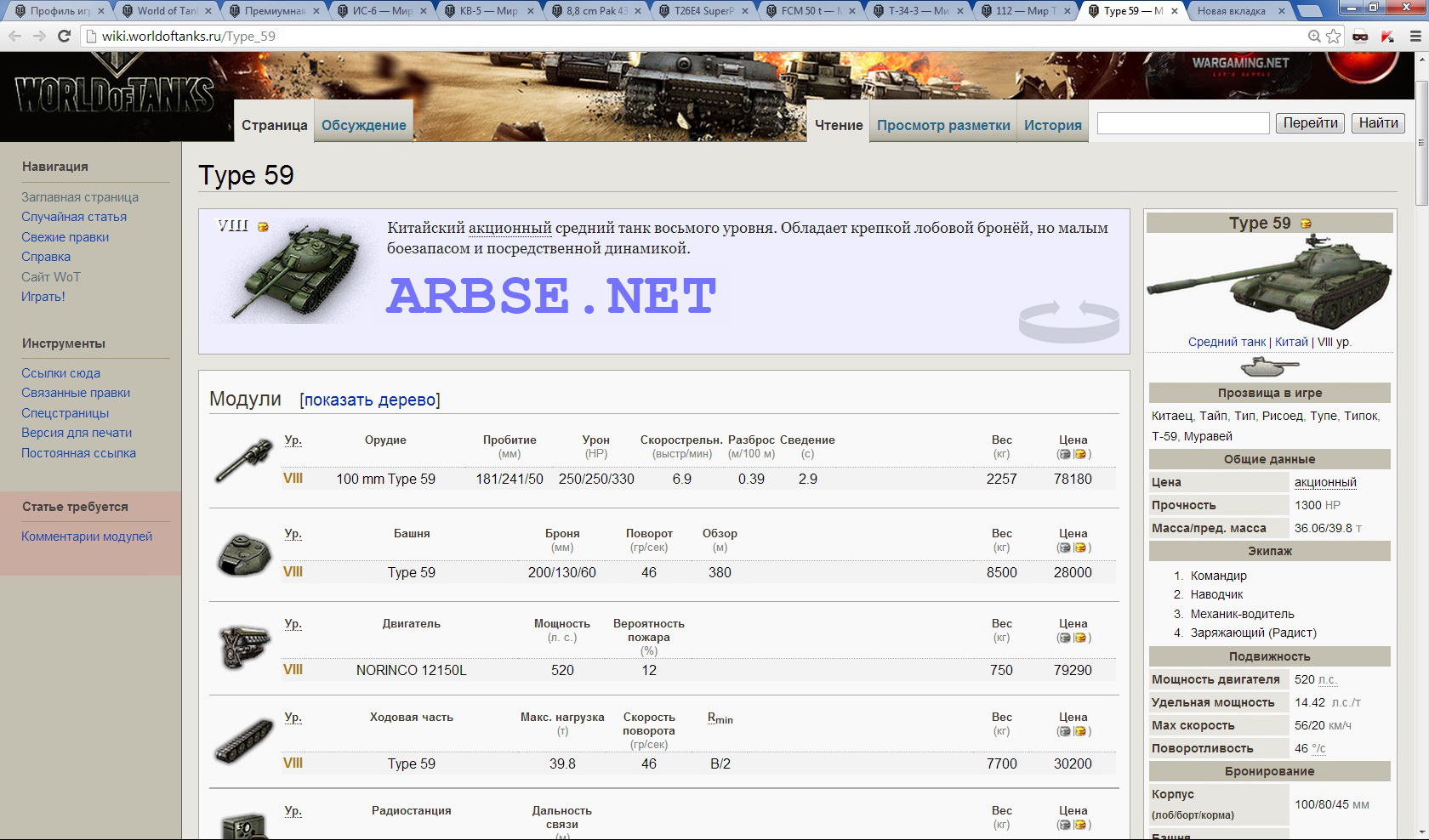
Task: Open the 'История' tab
Action: pos(1053,125)
